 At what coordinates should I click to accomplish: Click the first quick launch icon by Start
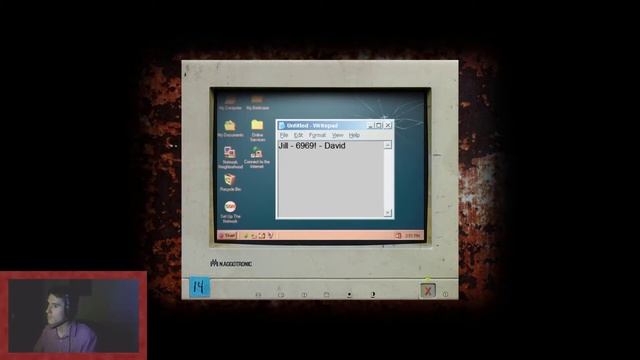pyautogui.click(x=246, y=236)
